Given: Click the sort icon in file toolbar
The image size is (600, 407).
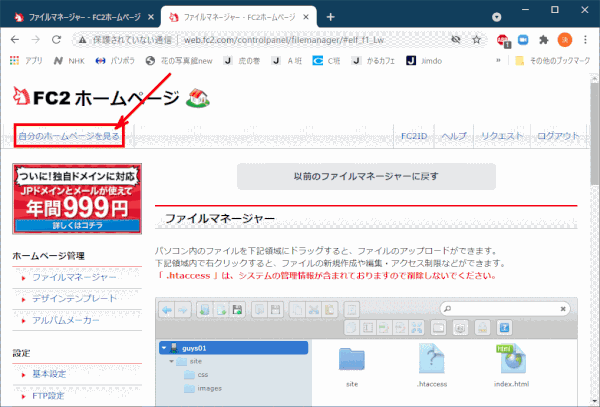Looking at the screenshot, I should 460,328.
